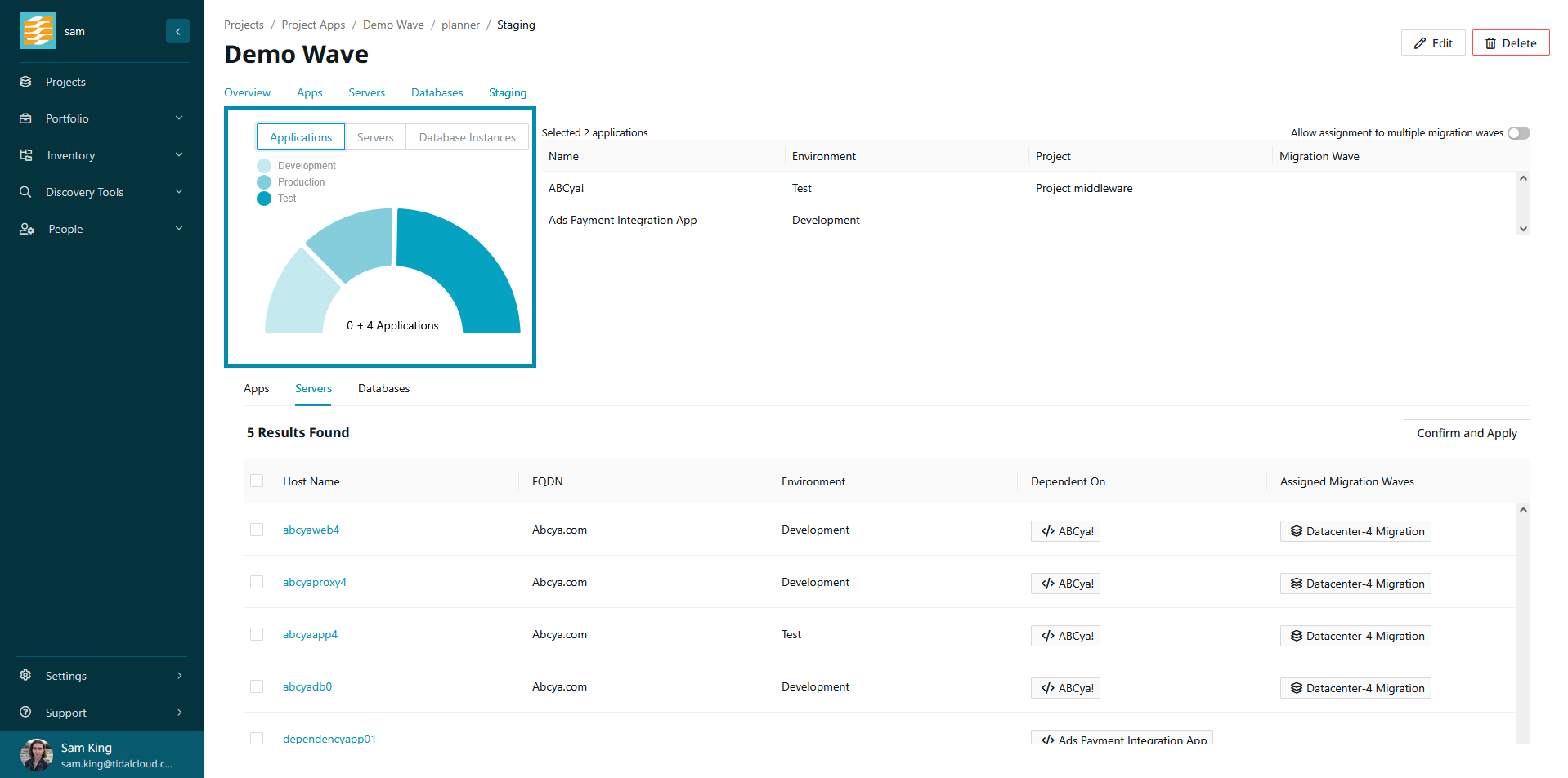Viewport: 1568px width, 778px height.
Task: Click the Settings gear icon
Action: (26, 676)
